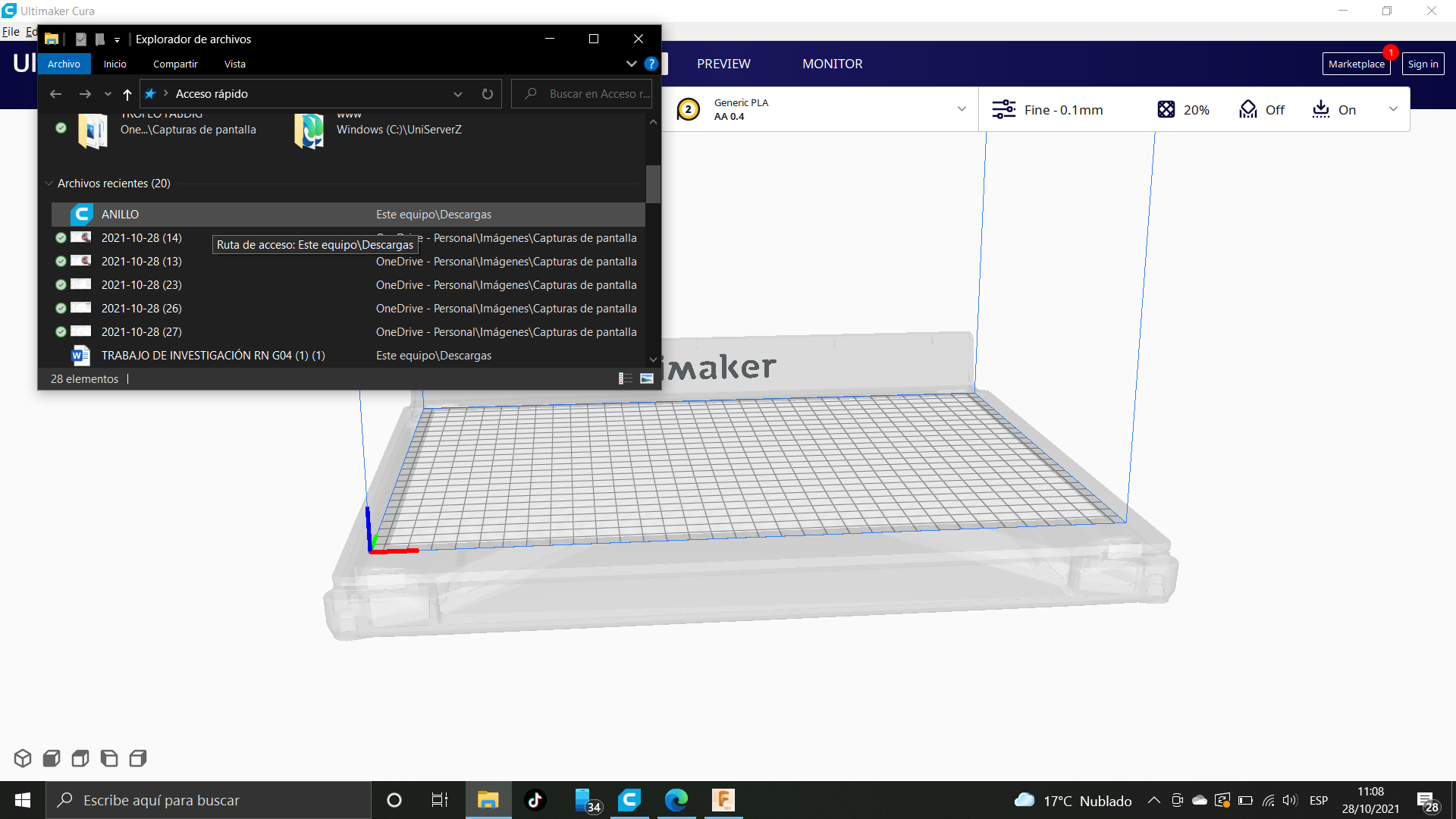
Task: Select the front view cube icon
Action: [x=52, y=758]
